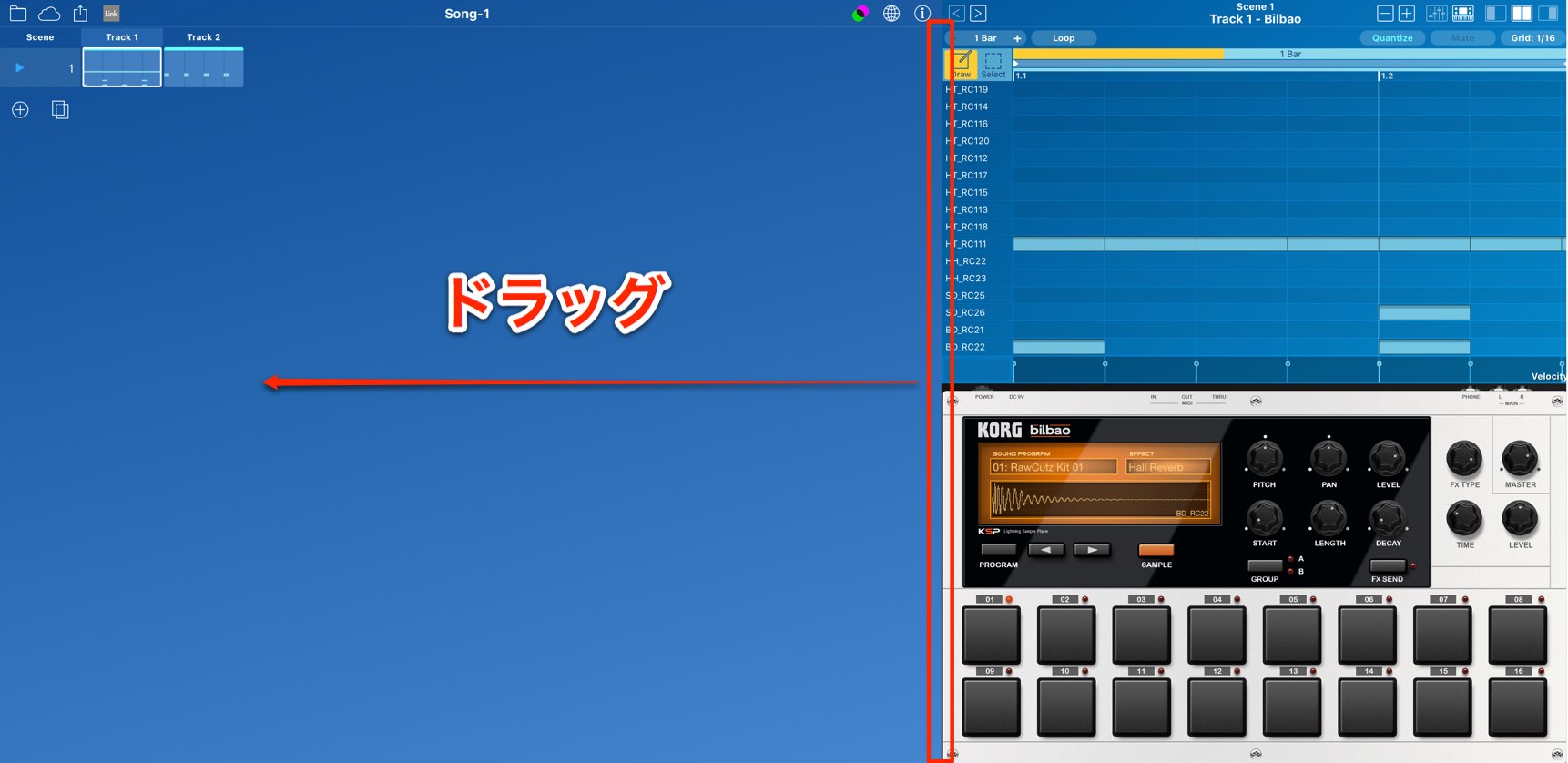Image resolution: width=1568 pixels, height=763 pixels.
Task: Click the TIME knob
Action: (x=1464, y=519)
